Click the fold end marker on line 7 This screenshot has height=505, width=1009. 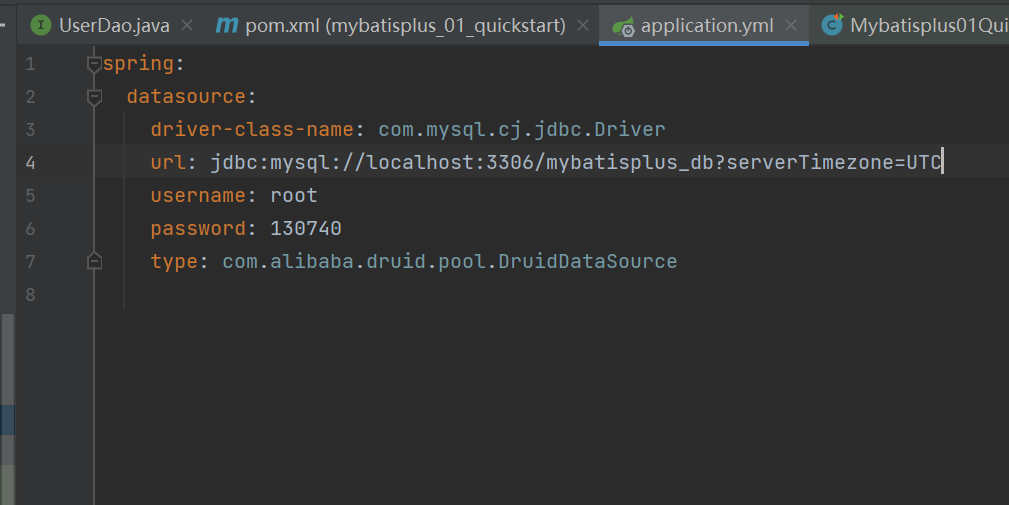click(94, 261)
